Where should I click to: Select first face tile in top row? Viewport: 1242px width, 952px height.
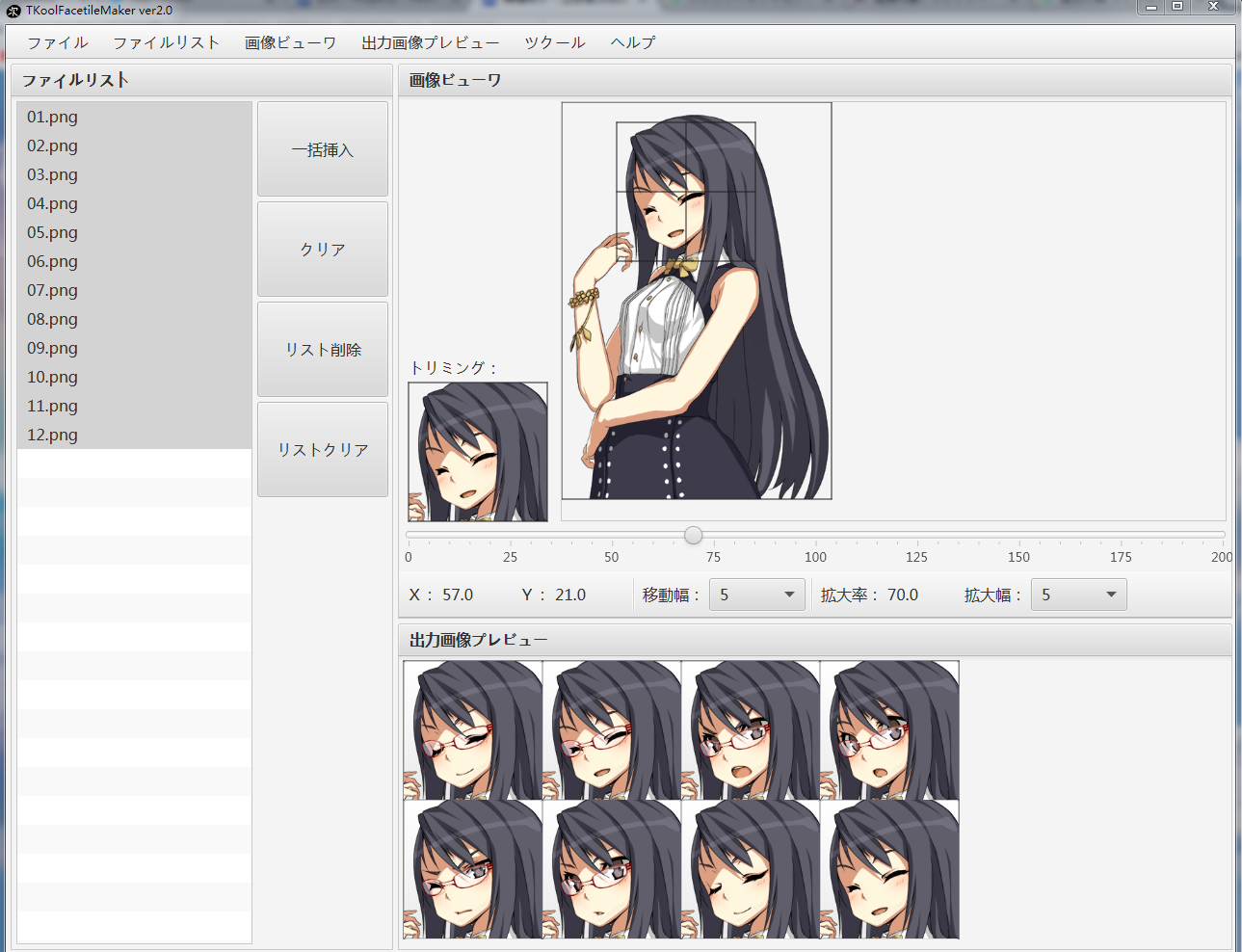473,730
